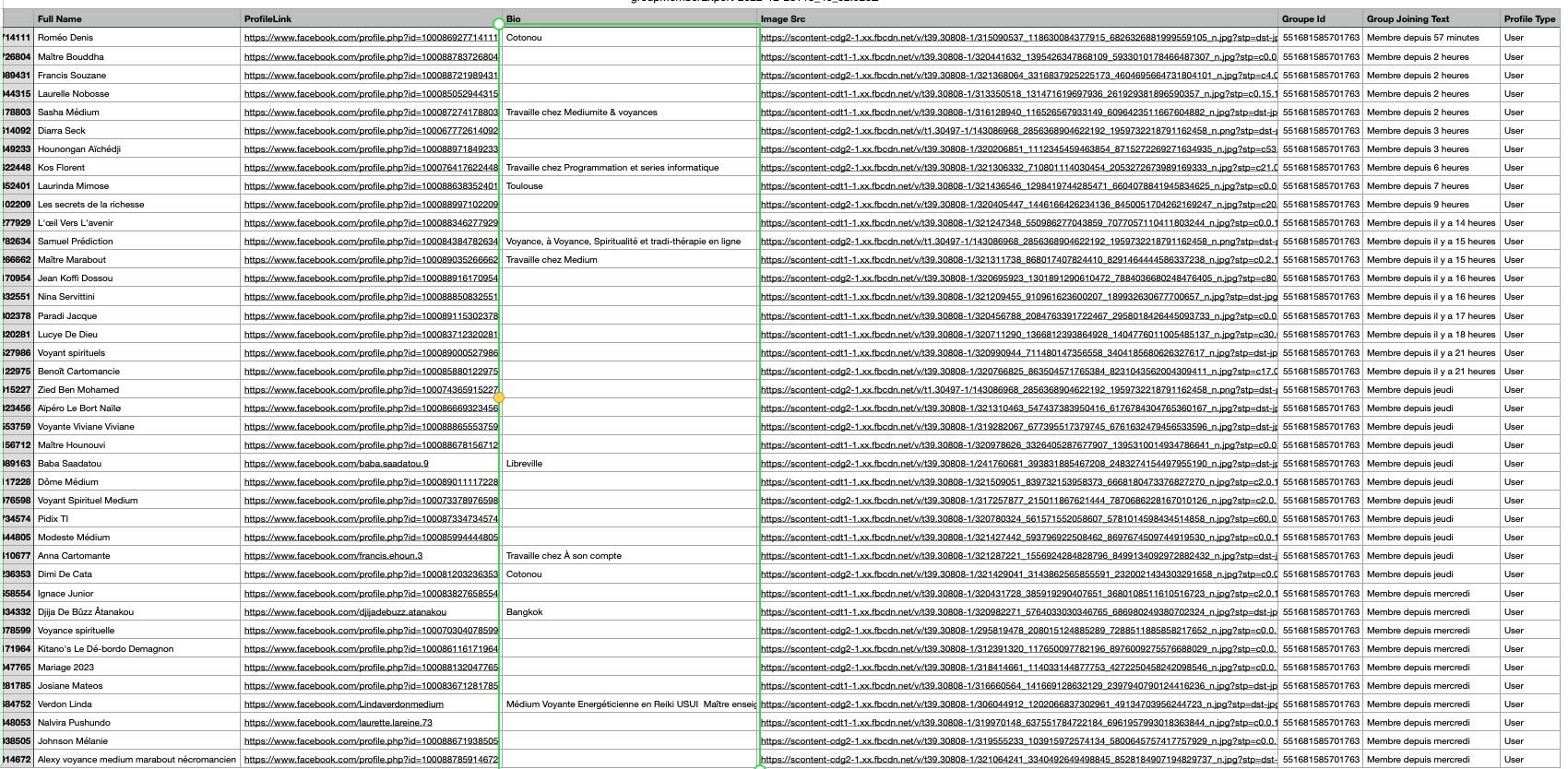Open Sasha Médium's image source link

tap(1019, 112)
